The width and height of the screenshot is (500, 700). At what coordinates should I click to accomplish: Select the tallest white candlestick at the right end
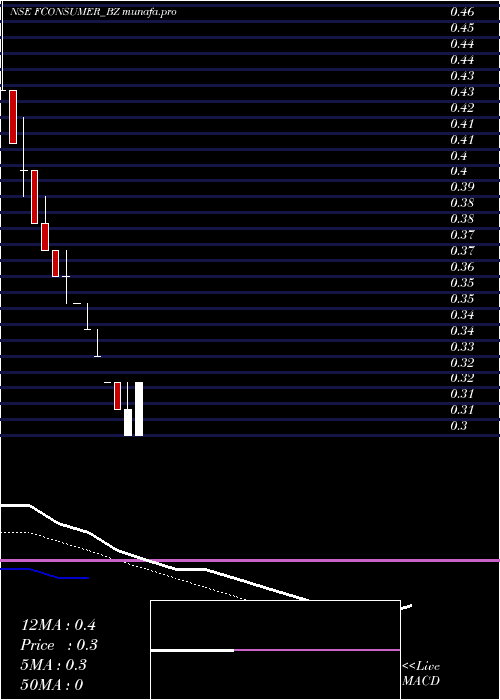pyautogui.click(x=139, y=409)
